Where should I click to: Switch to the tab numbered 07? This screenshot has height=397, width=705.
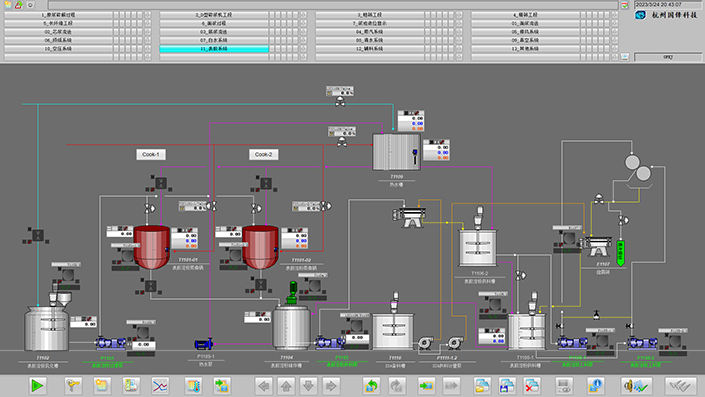pos(214,40)
